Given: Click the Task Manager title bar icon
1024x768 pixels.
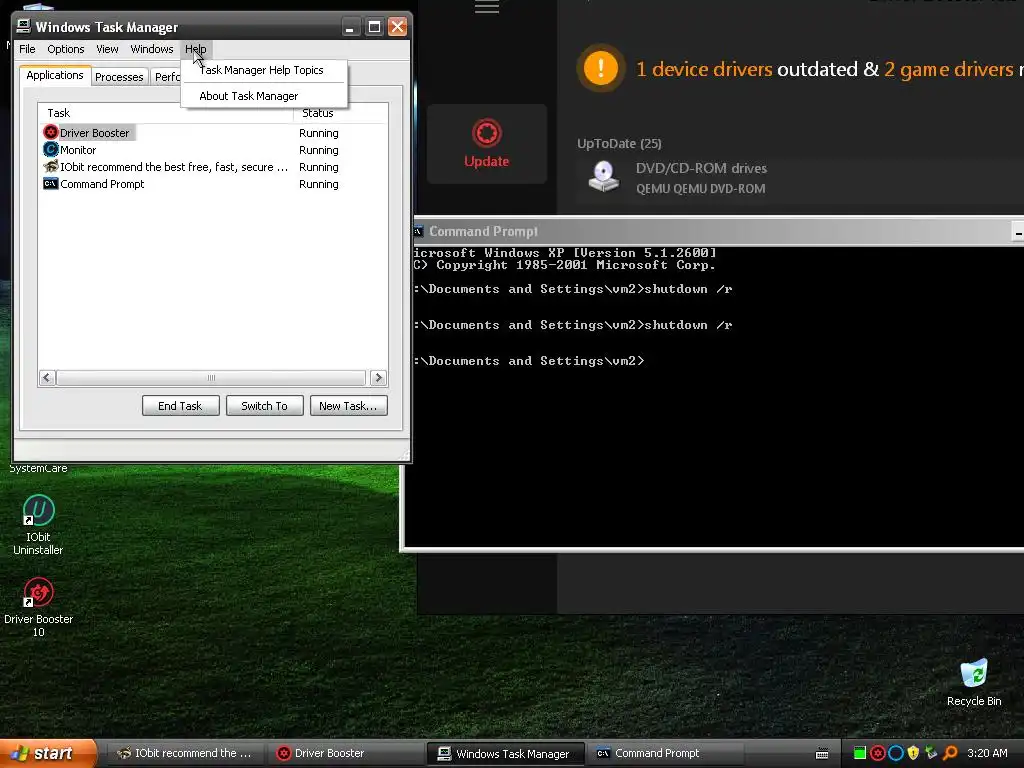Looking at the screenshot, I should tap(24, 26).
